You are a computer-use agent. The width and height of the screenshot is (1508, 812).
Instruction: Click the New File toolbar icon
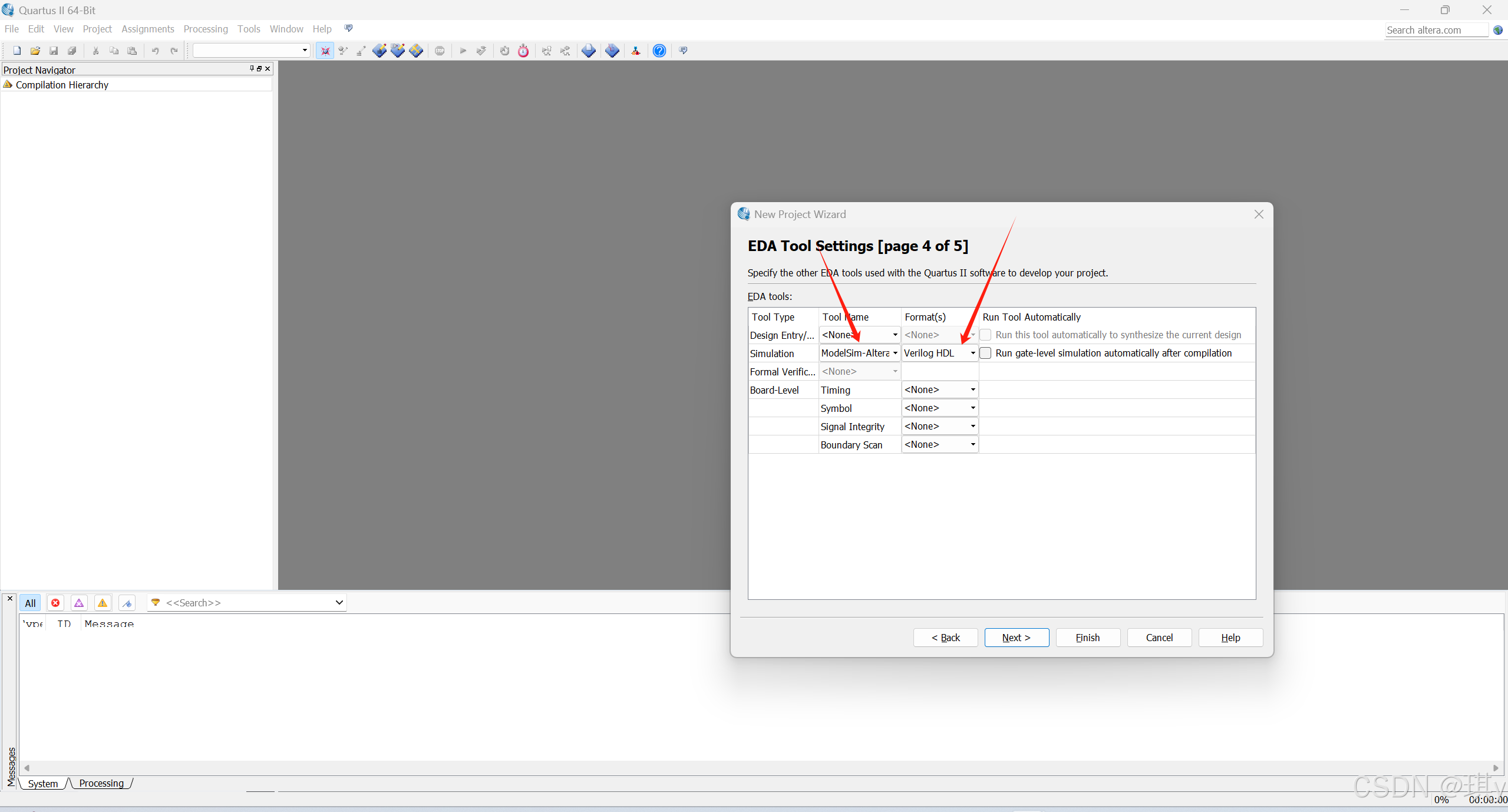click(x=17, y=51)
